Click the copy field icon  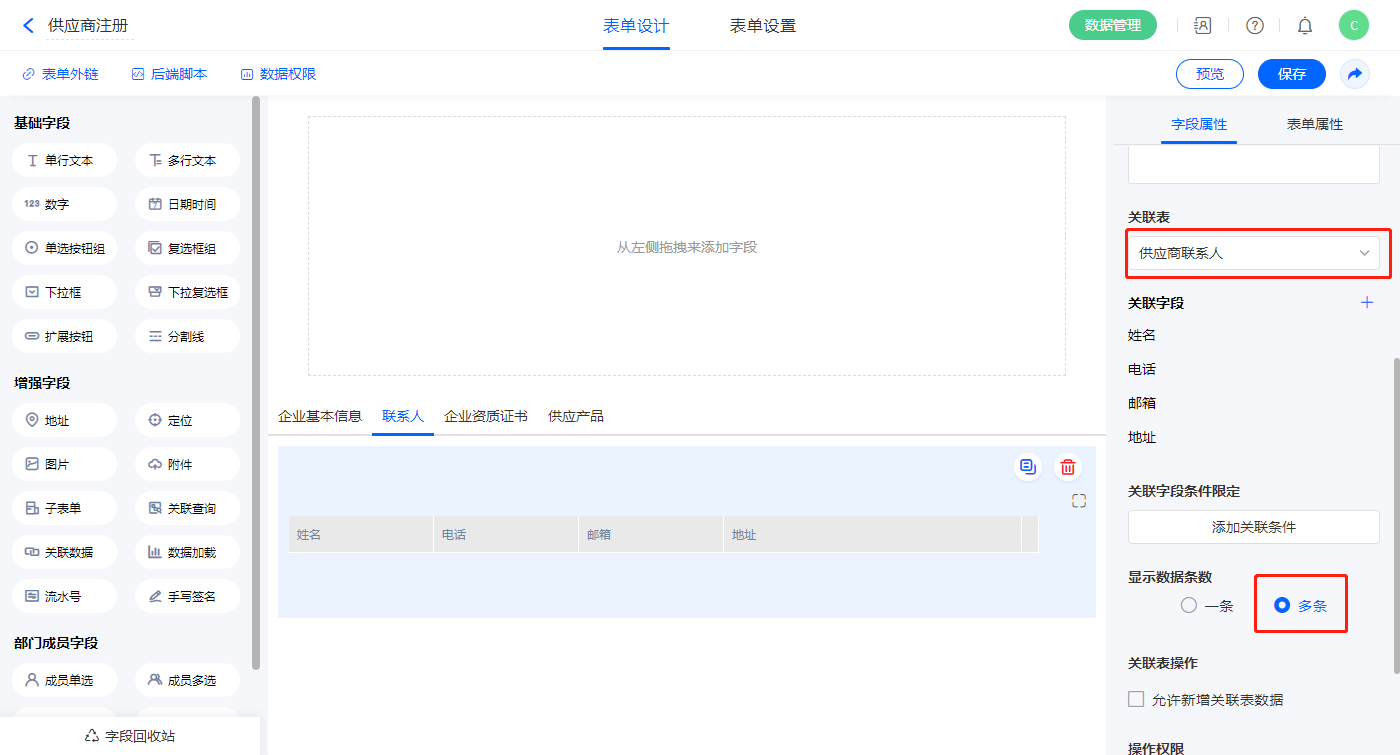click(1027, 467)
